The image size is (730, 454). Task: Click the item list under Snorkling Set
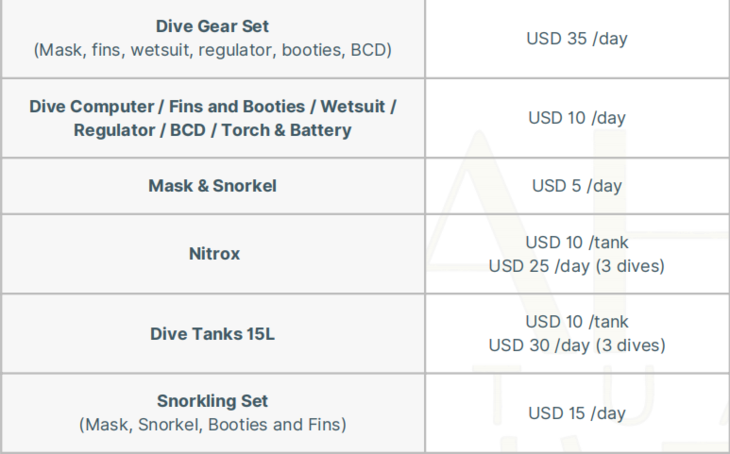tap(212, 425)
